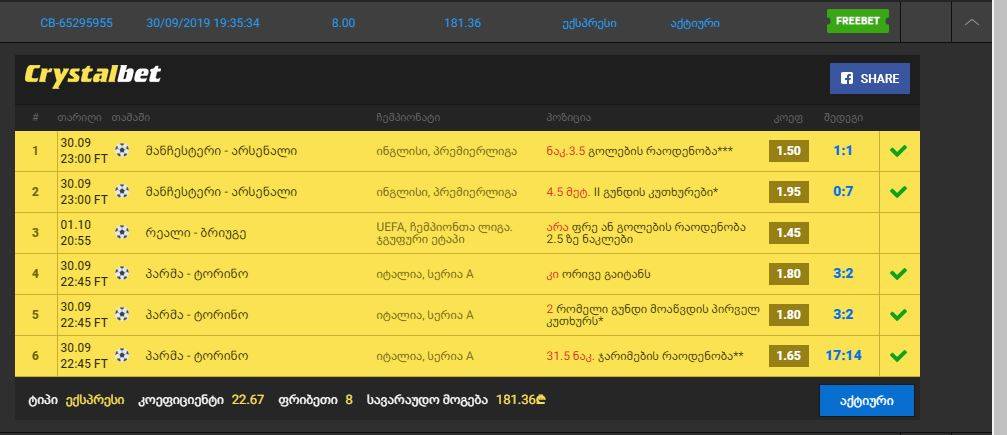This screenshot has height=435, width=1007.
Task: Click the 3:2 score in row 4
Action: (843, 274)
